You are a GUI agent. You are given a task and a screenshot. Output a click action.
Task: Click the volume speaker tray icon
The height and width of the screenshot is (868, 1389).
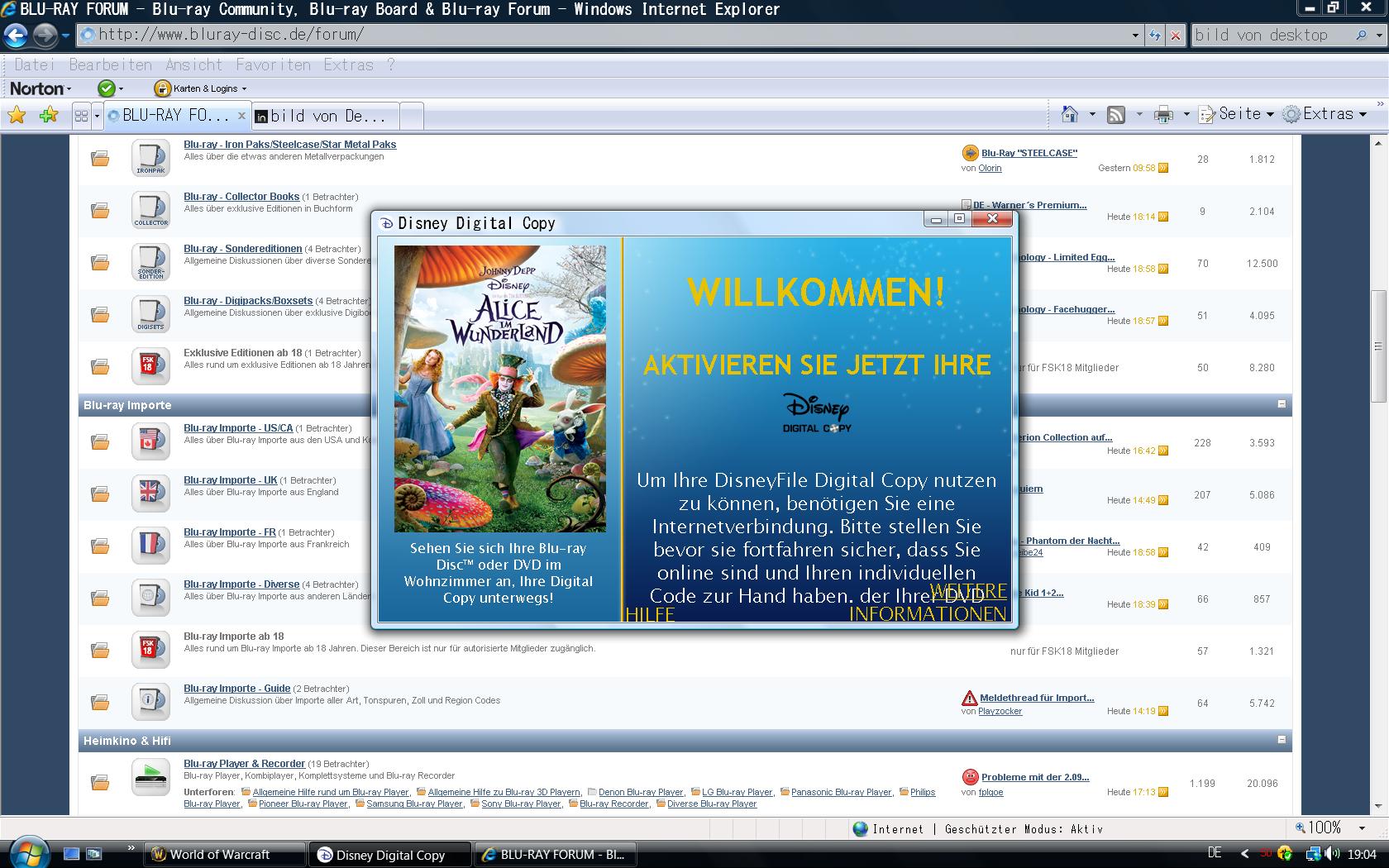[1331, 854]
